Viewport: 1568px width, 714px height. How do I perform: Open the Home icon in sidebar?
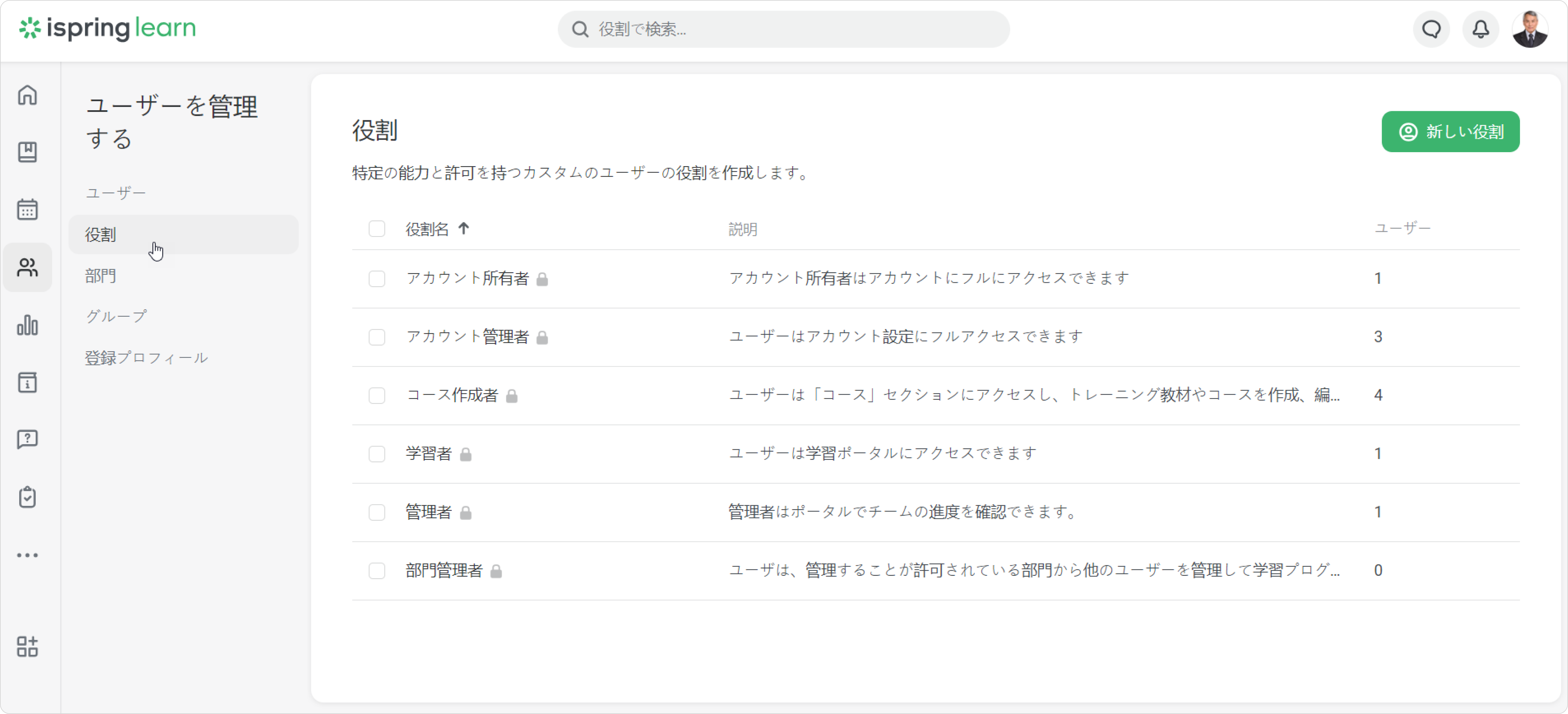(27, 95)
